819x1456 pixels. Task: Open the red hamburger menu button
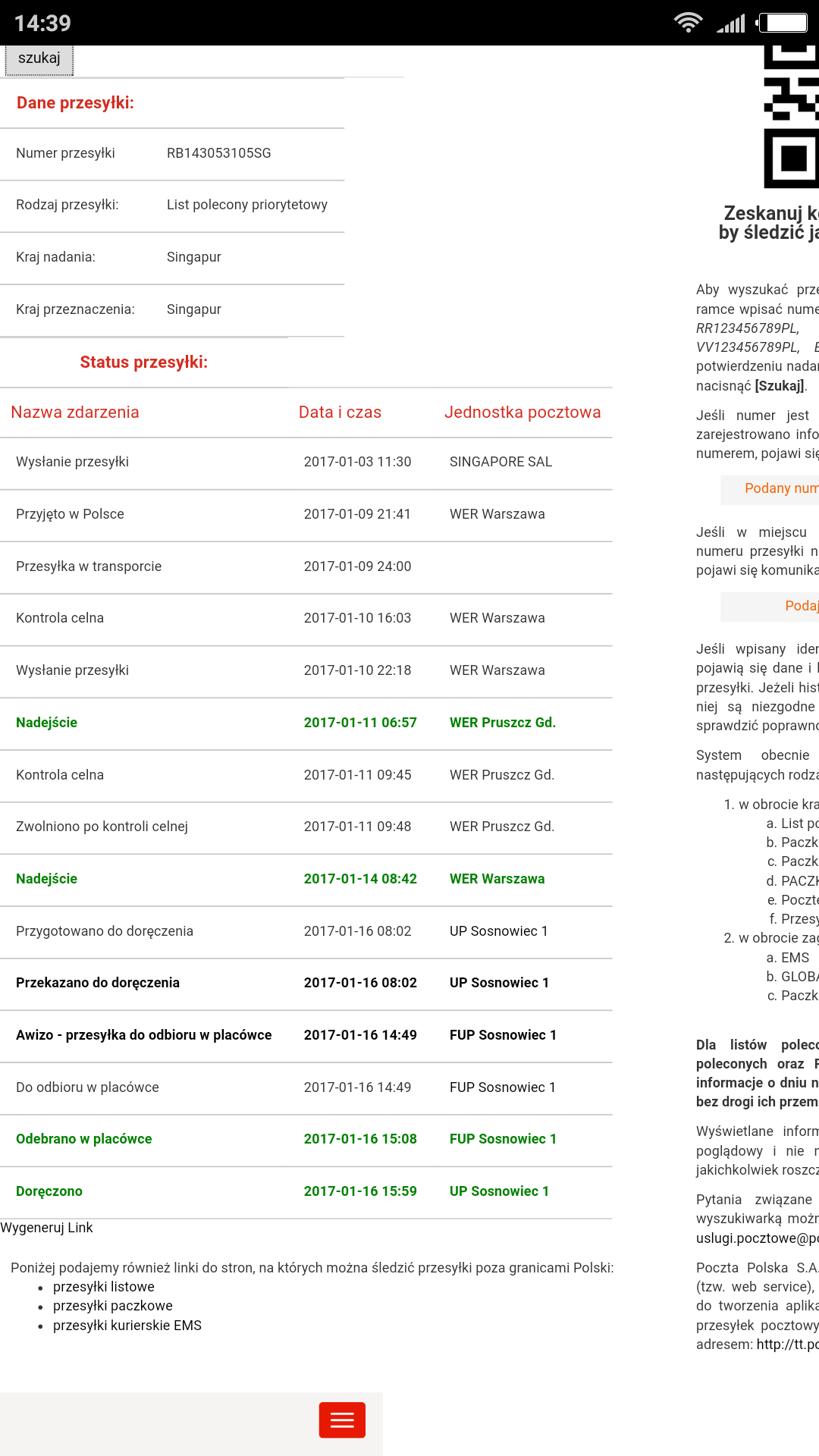pos(342,1420)
